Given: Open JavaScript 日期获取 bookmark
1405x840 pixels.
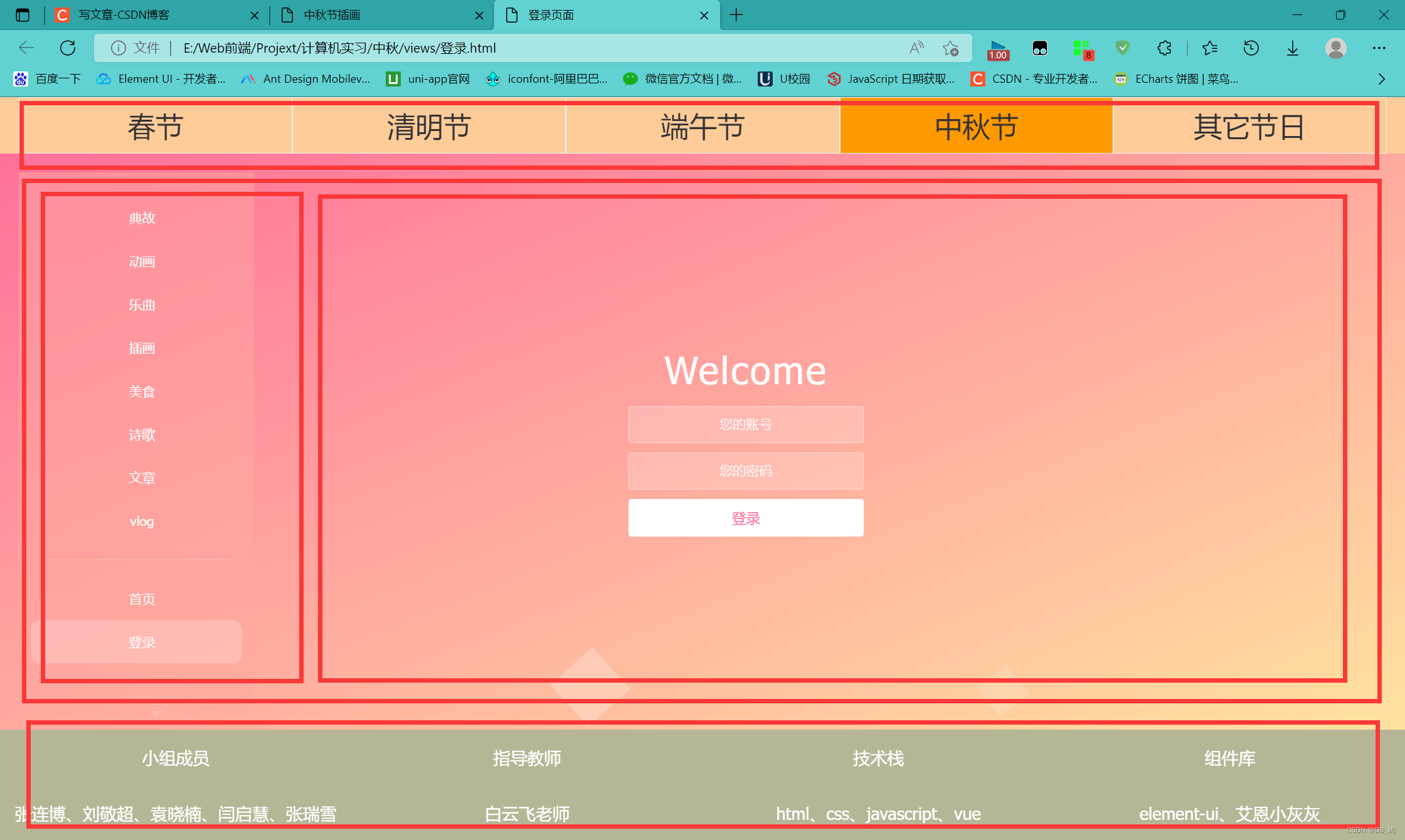Looking at the screenshot, I should point(891,79).
